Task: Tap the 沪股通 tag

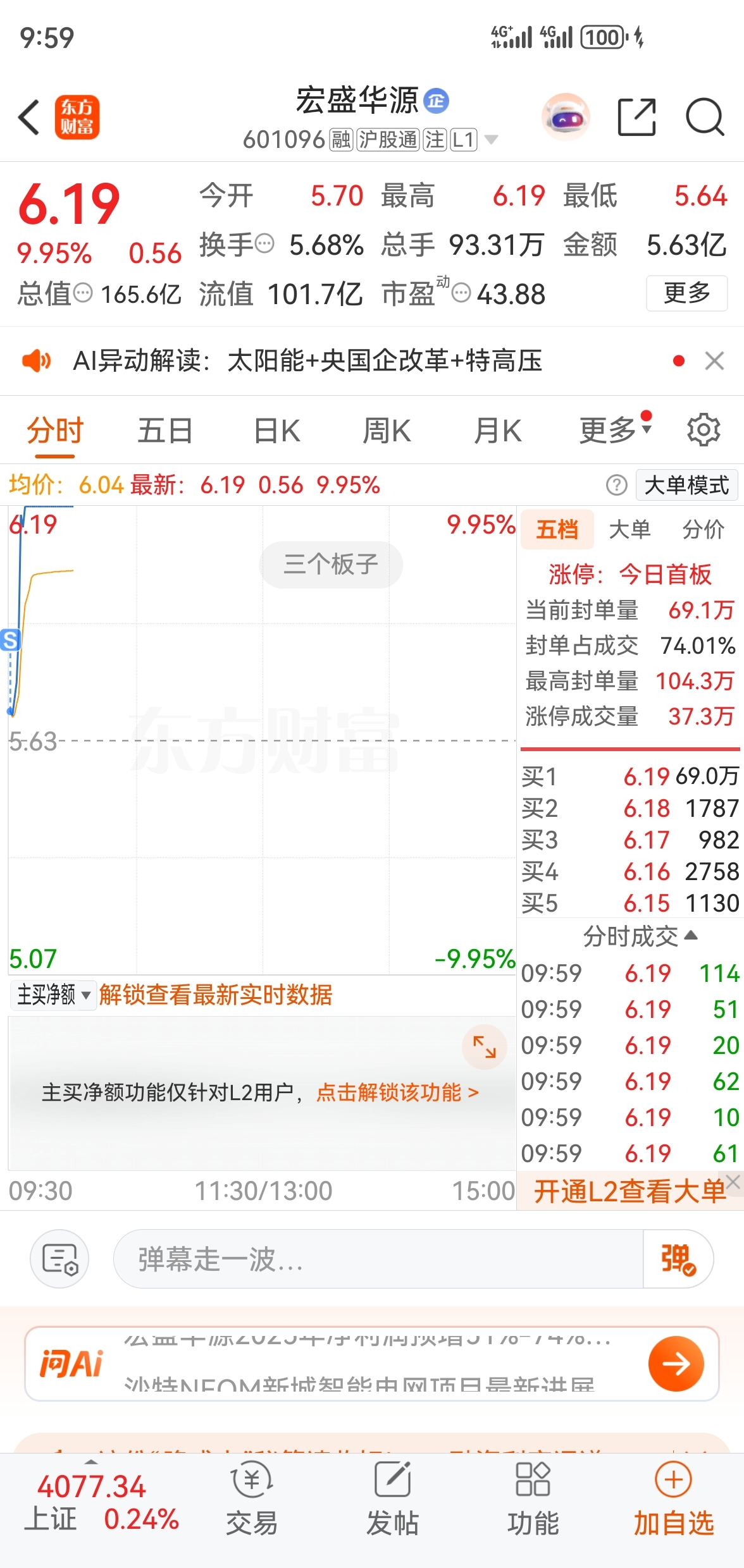Action: pos(388,140)
